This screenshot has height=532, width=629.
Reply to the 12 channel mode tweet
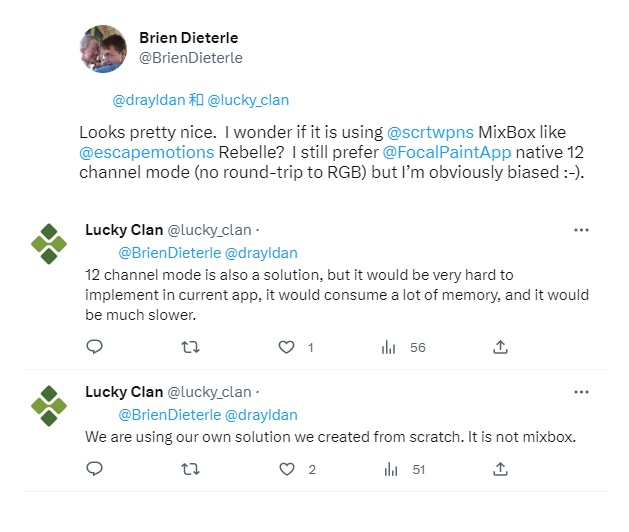95,347
